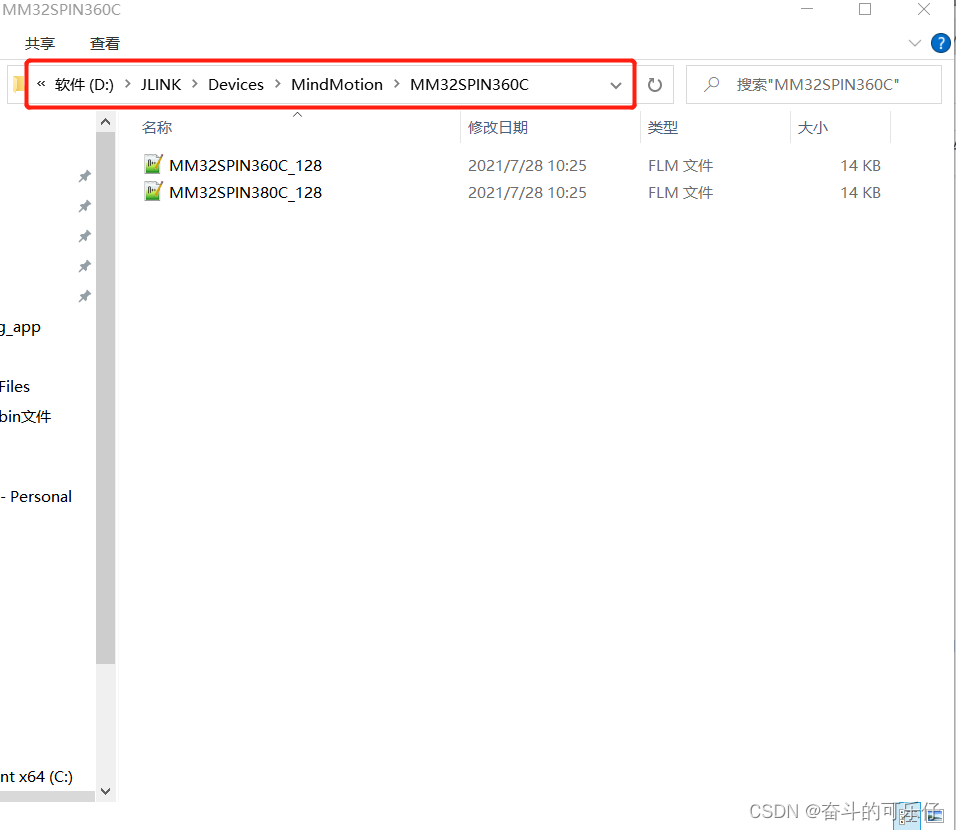
Task: Click the third quick access pin icon
Action: pyautogui.click(x=84, y=236)
